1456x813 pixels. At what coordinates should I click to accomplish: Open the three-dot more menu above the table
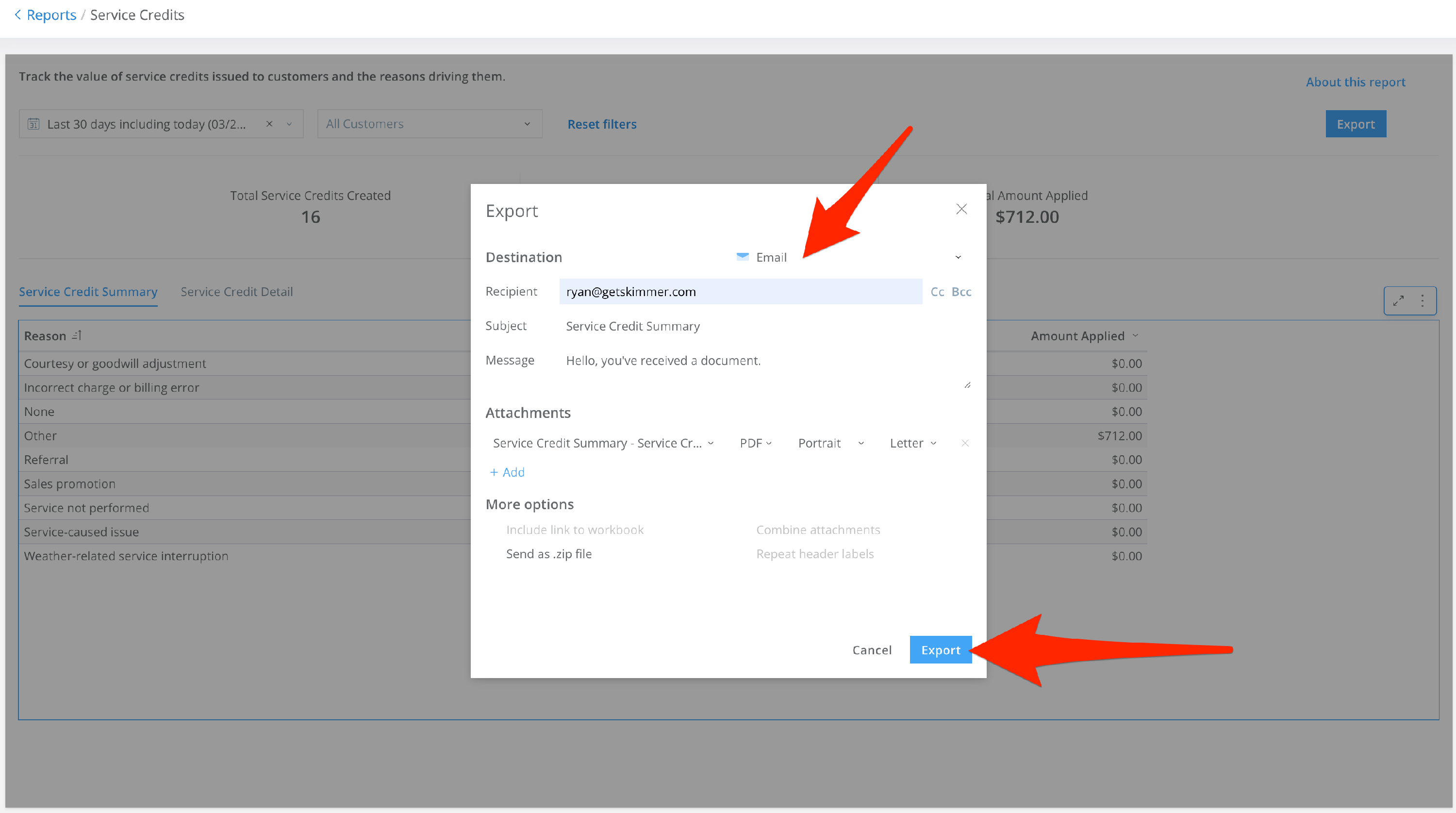1422,300
